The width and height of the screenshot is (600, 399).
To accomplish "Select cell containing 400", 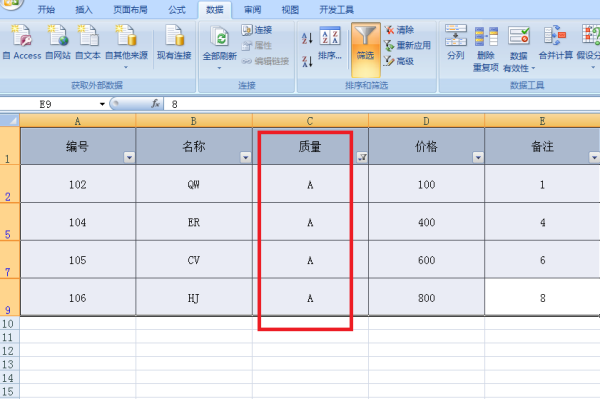I will (426, 222).
